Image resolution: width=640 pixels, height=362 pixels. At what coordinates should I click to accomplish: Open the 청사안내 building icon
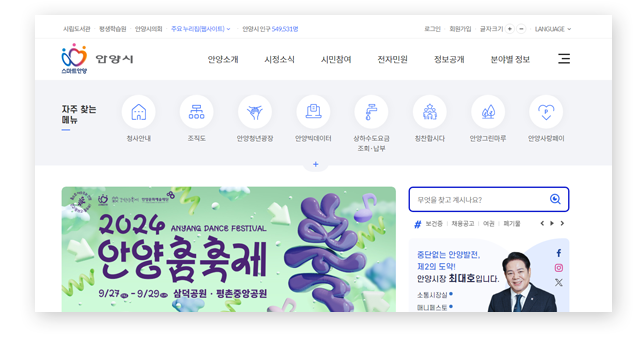pos(138,112)
